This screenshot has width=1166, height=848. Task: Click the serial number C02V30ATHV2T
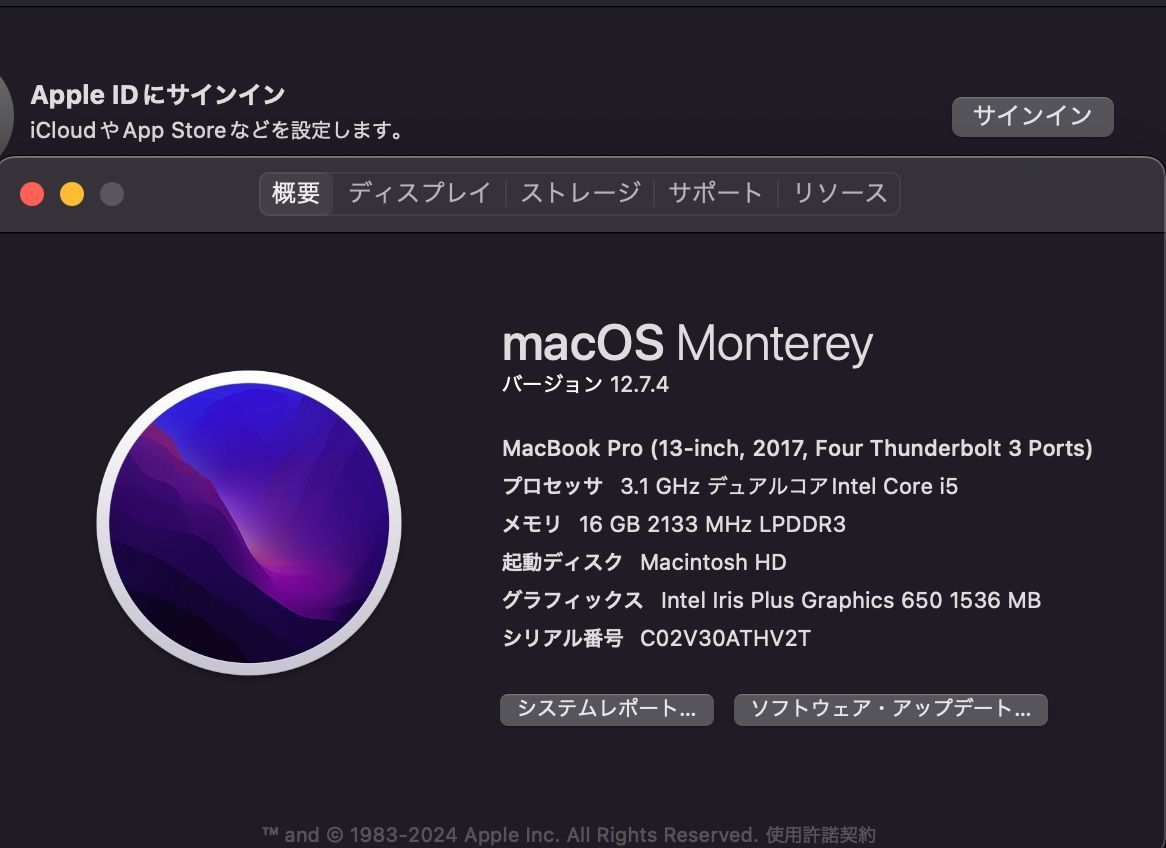[x=725, y=638]
